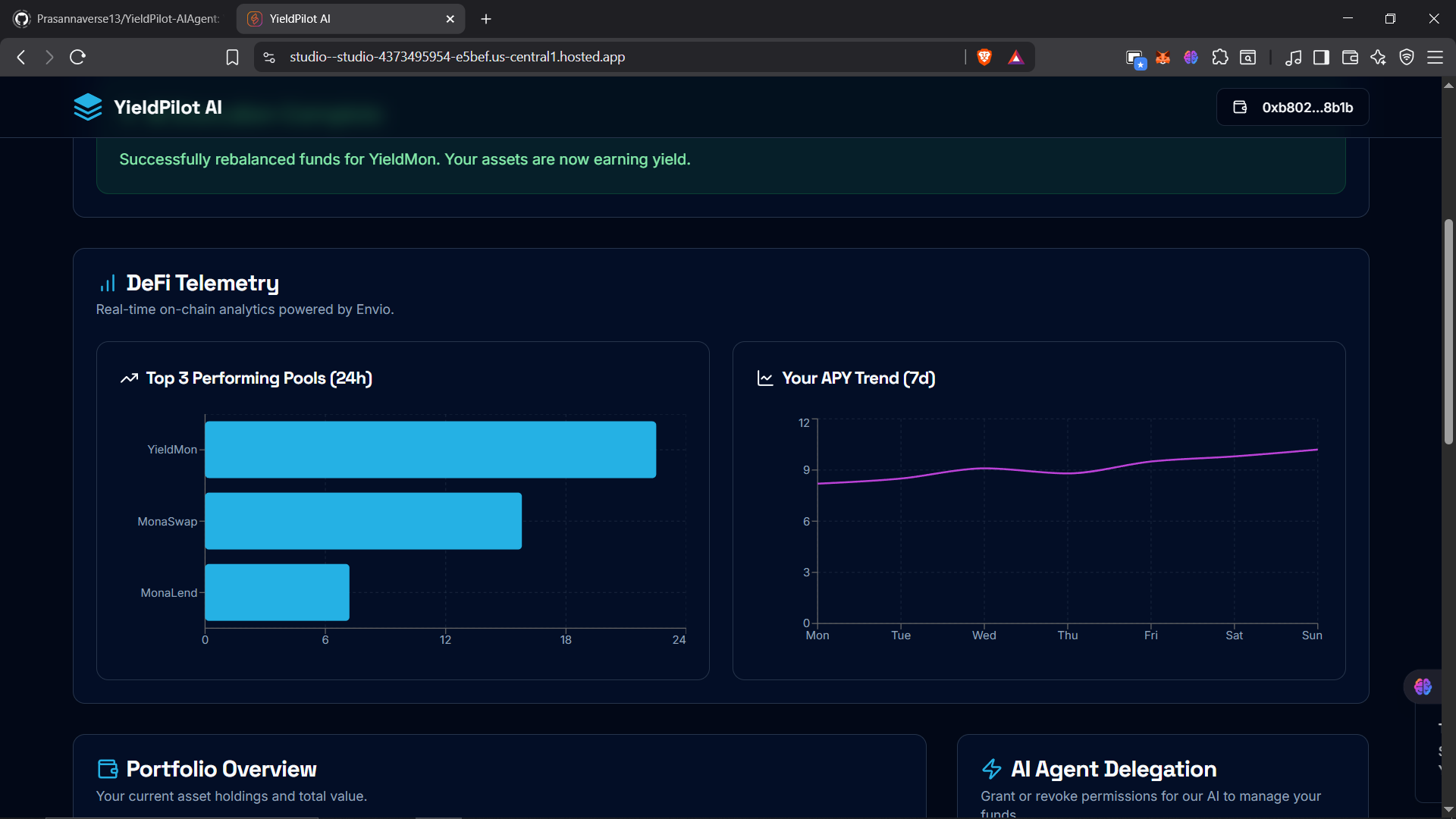Screen dimensions: 1456x819
Task: Toggle the browser sidebar panel icon
Action: (1321, 57)
